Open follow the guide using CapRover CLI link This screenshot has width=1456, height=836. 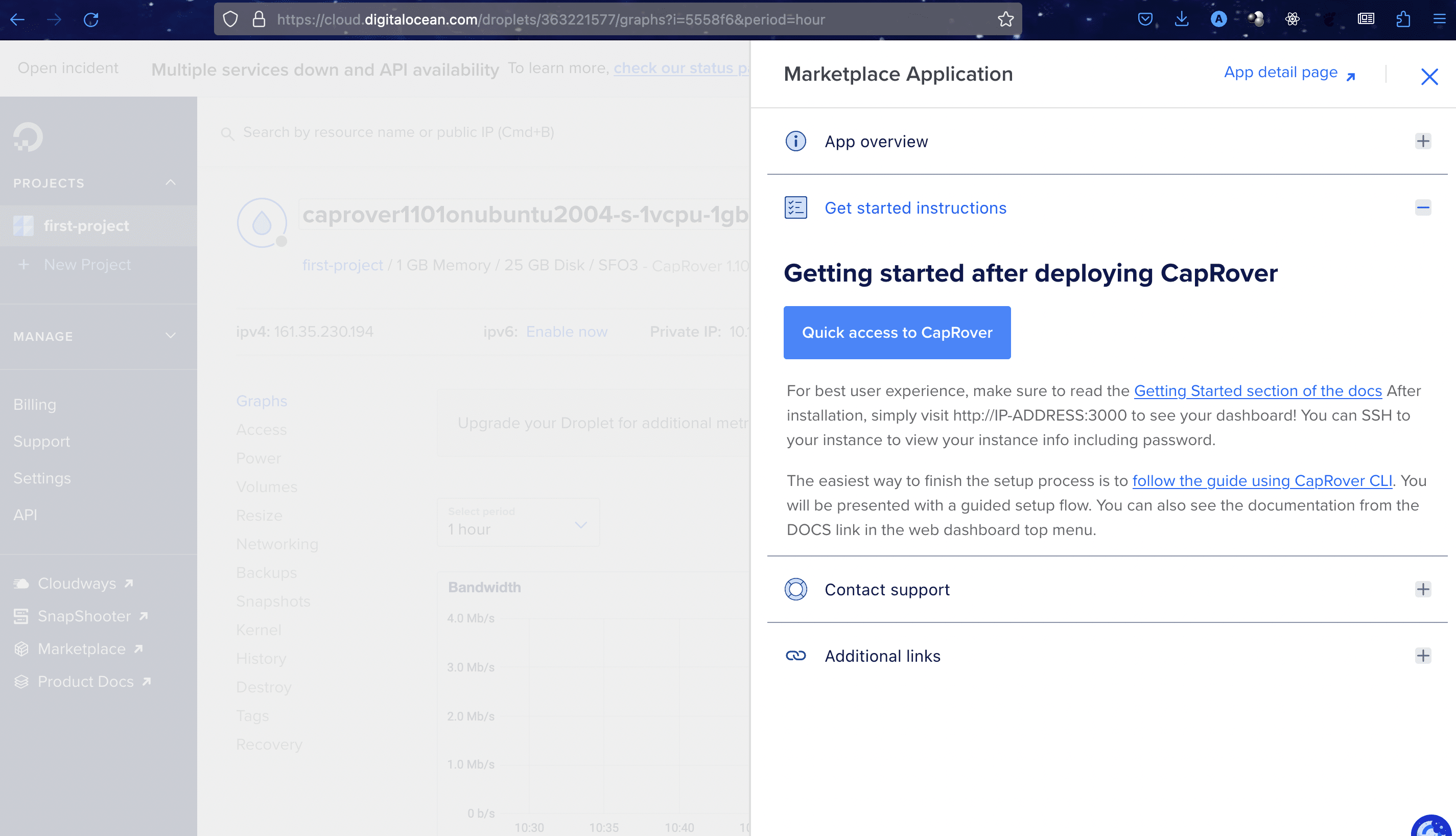1261,481
